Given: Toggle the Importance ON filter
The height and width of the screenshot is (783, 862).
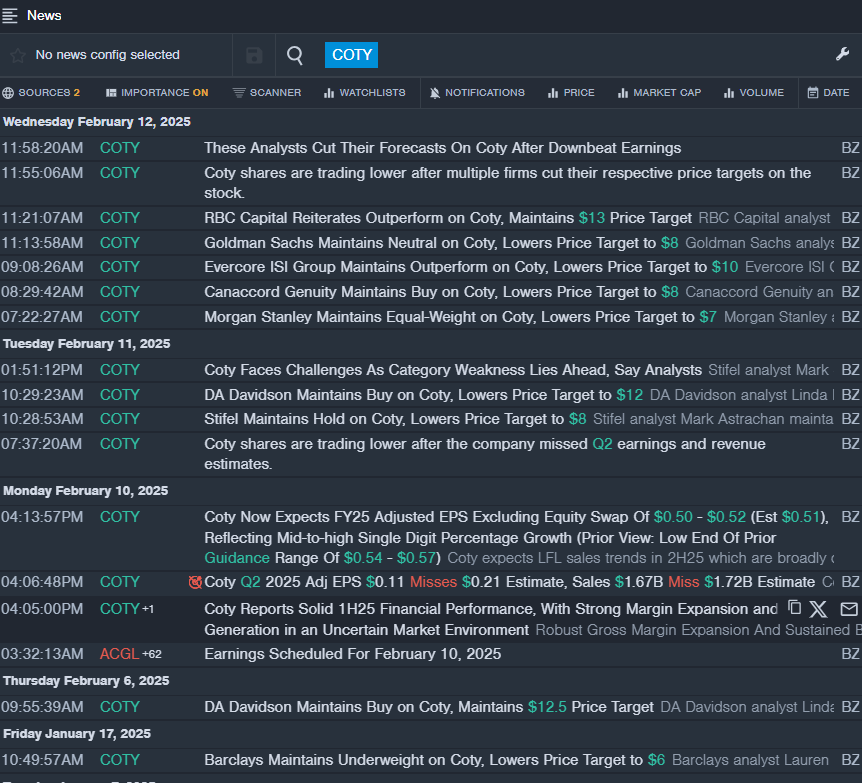Looking at the screenshot, I should pyautogui.click(x=157, y=93).
